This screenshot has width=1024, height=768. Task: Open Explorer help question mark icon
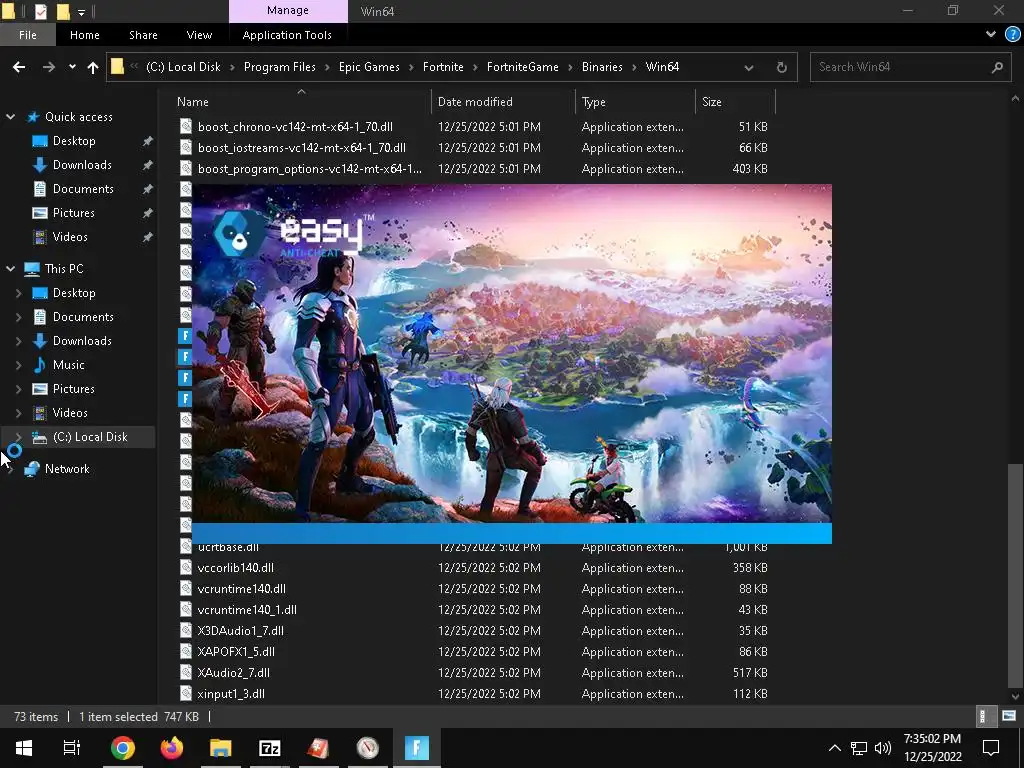pyautogui.click(x=1012, y=35)
